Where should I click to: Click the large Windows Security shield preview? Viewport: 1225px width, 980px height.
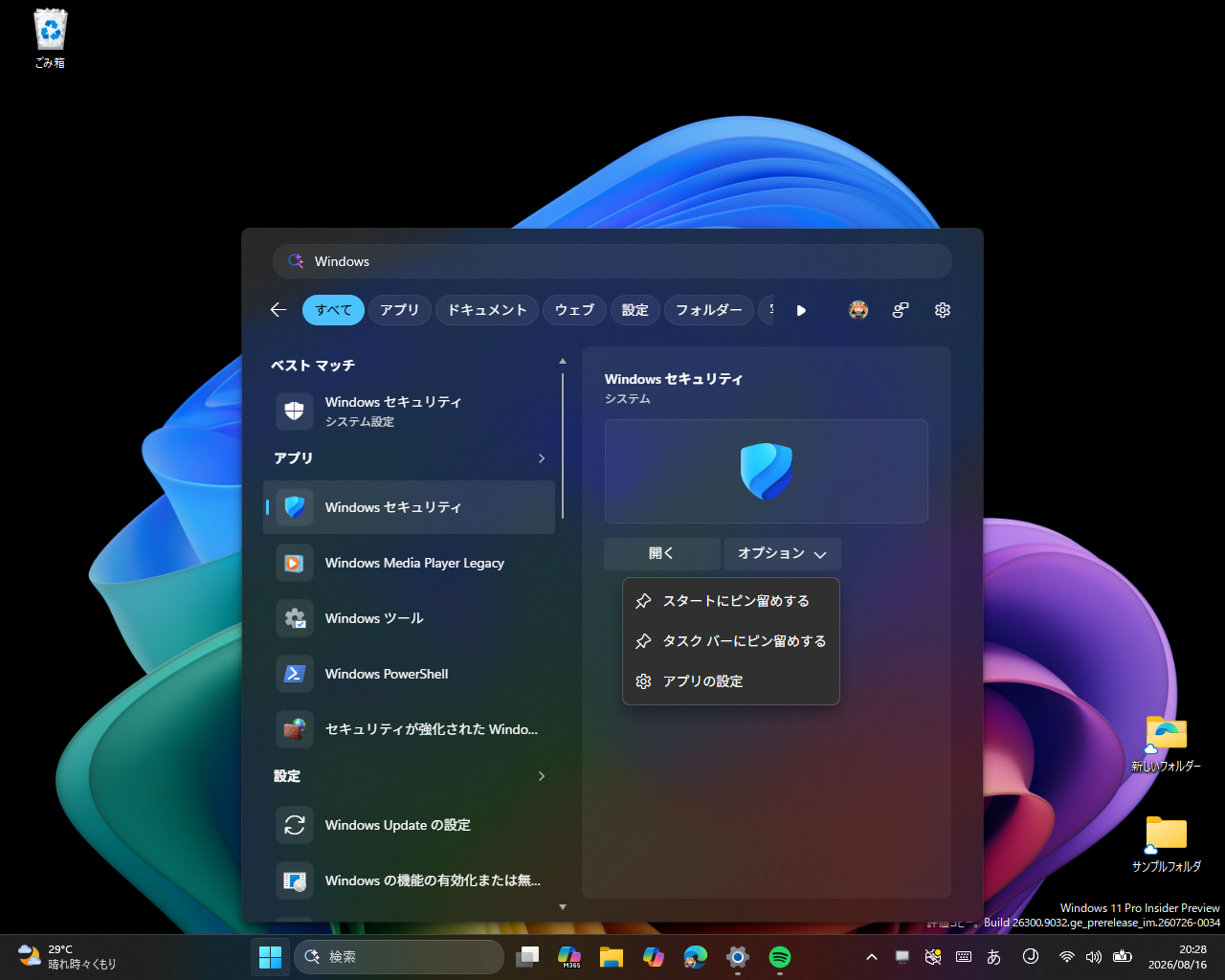click(x=767, y=471)
